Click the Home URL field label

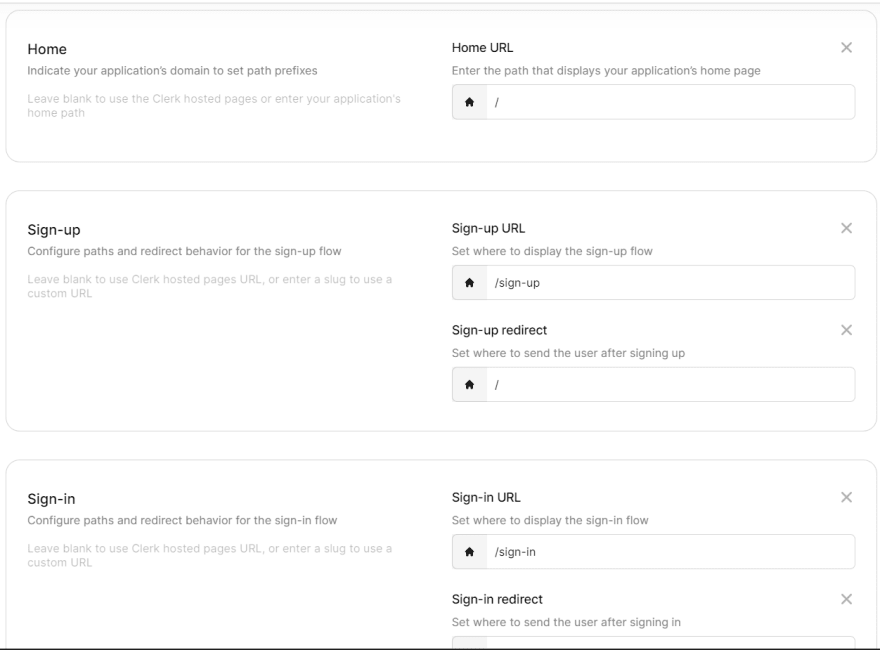pyautogui.click(x=482, y=48)
